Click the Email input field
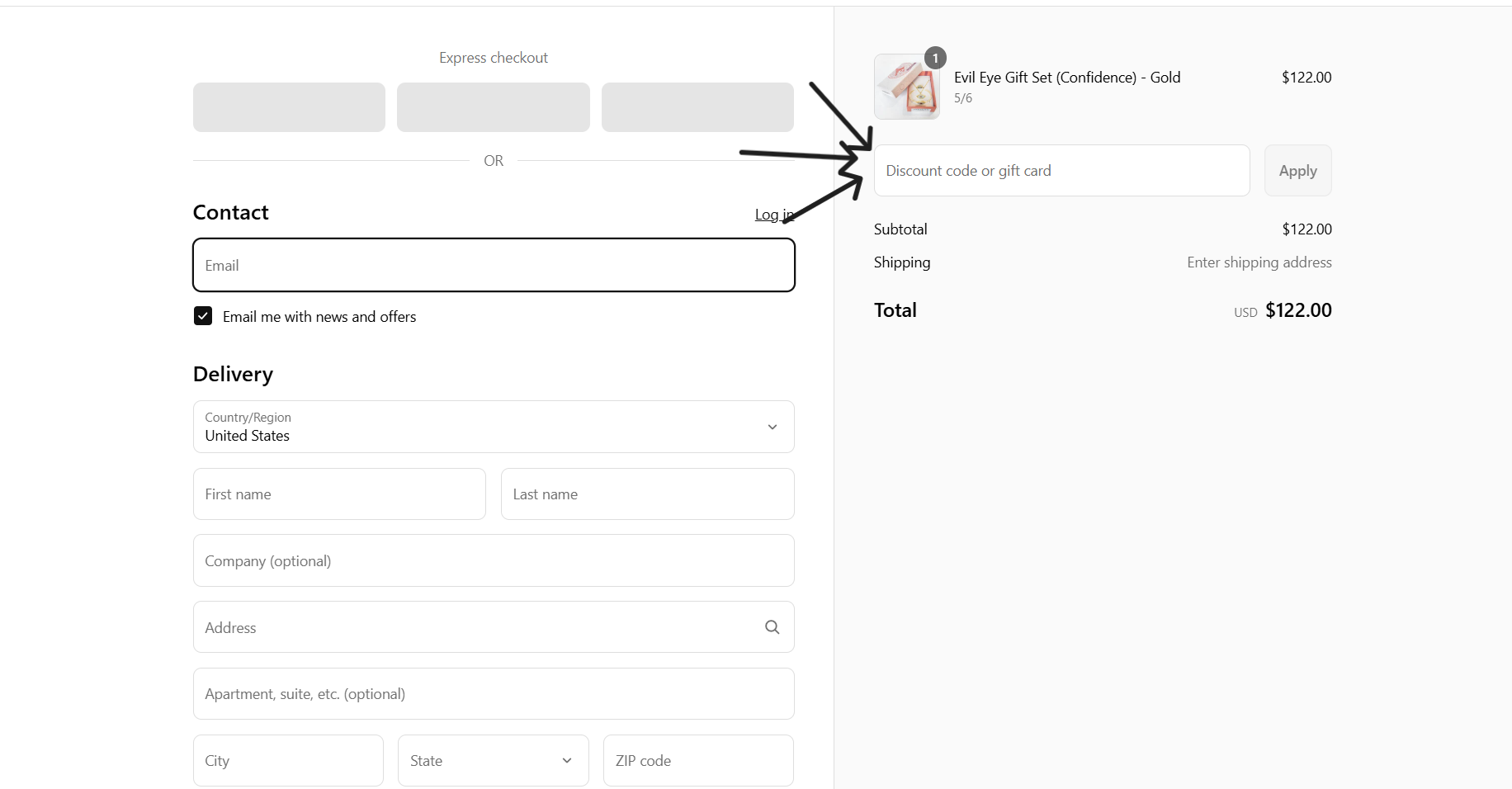This screenshot has width=1512, height=789. pos(493,265)
